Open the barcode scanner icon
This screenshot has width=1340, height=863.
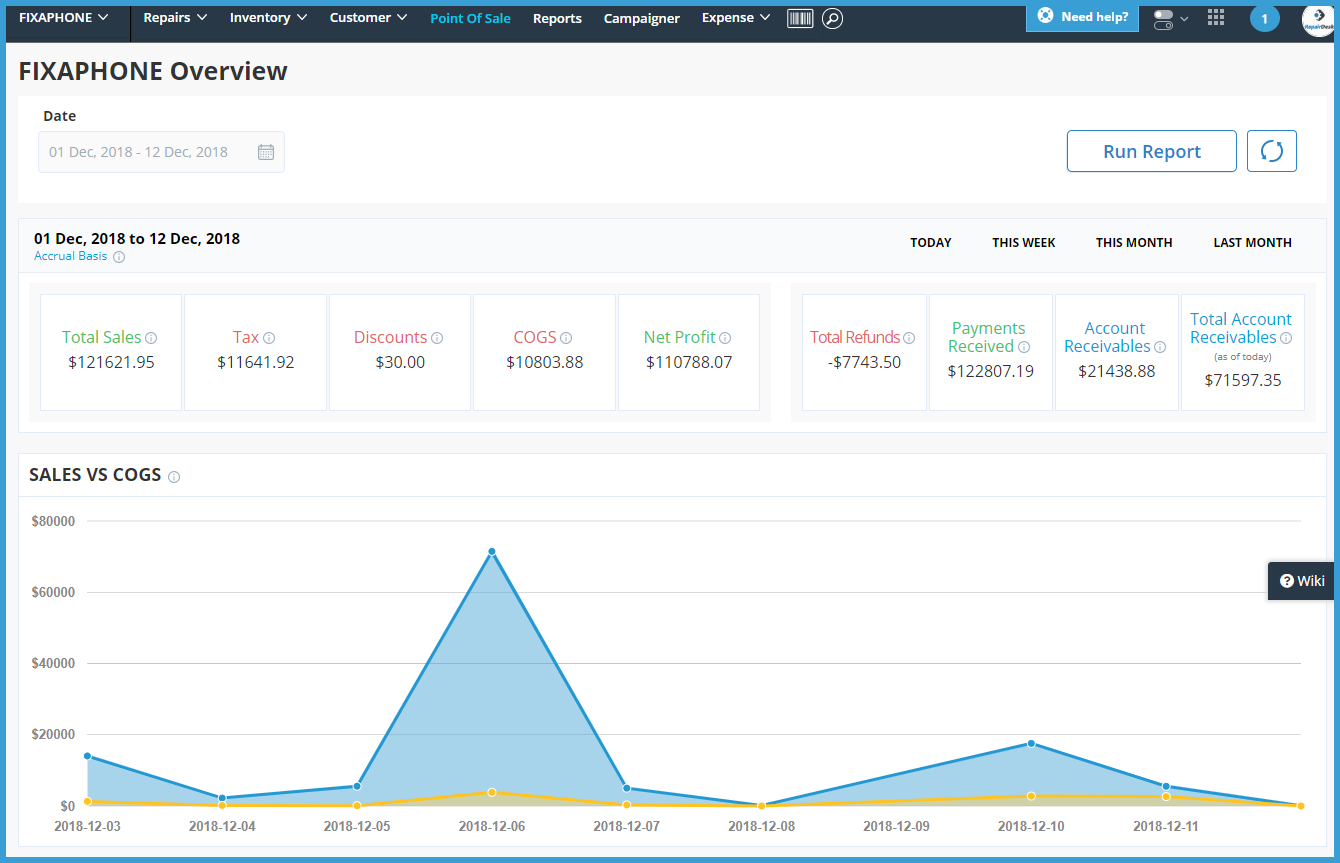tap(800, 18)
